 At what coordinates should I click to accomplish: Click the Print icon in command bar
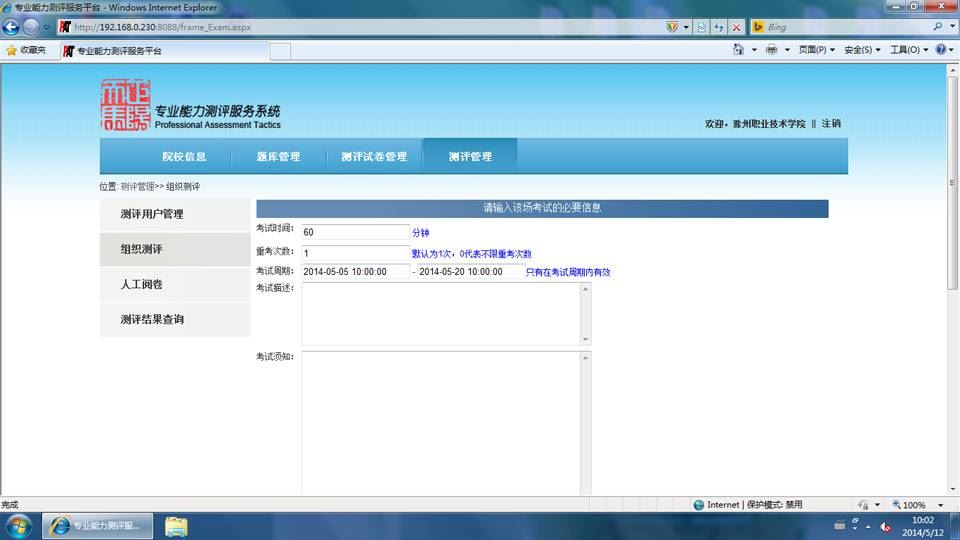tap(771, 50)
